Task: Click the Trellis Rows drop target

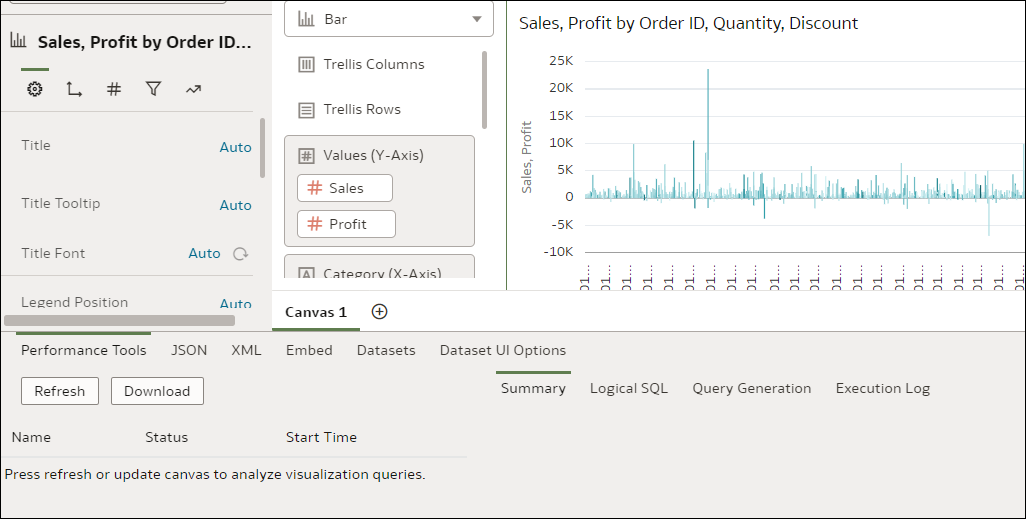Action: point(362,110)
